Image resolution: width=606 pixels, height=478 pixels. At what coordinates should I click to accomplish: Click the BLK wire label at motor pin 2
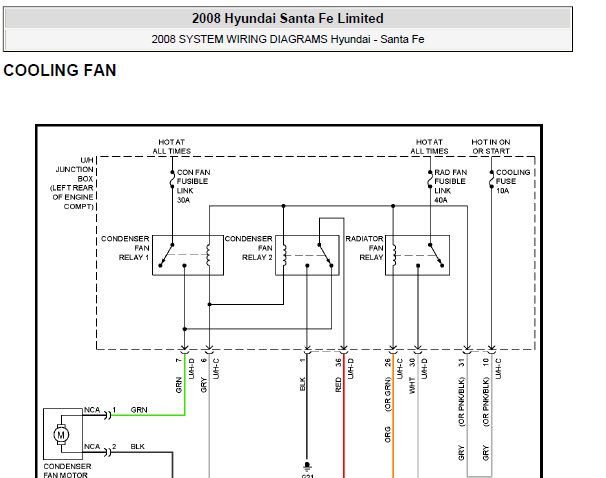coord(138,446)
